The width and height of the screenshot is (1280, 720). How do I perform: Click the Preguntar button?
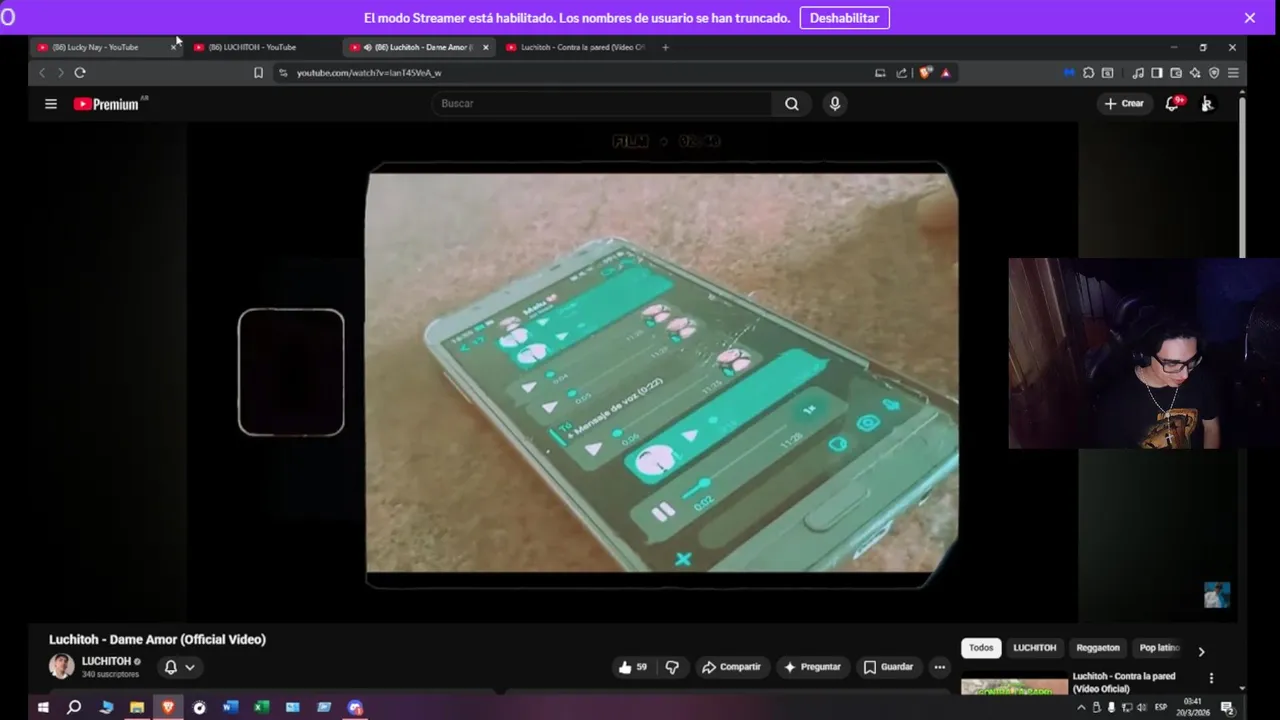[x=812, y=667]
